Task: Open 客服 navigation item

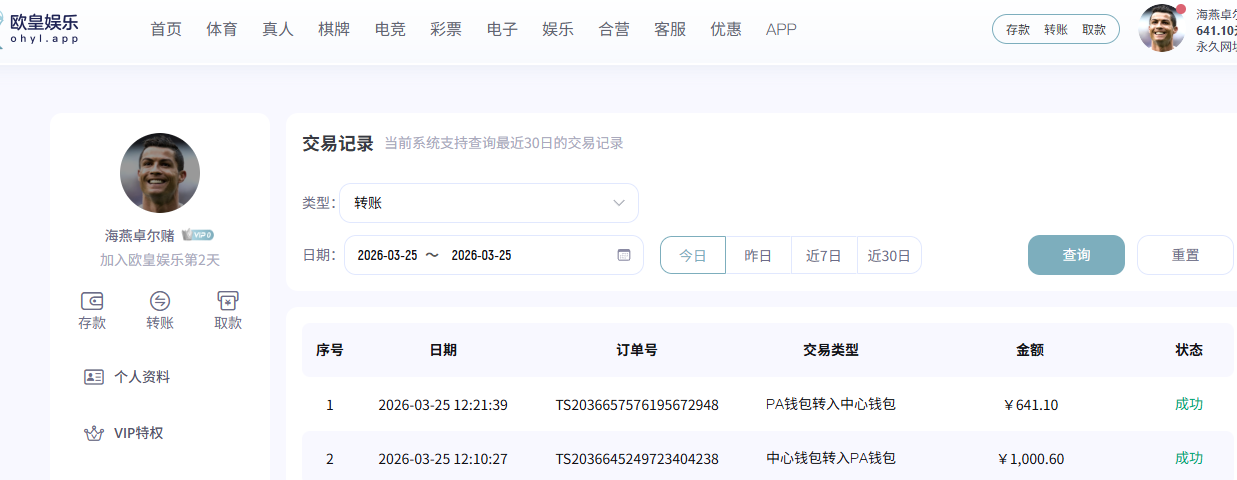Action: point(670,29)
